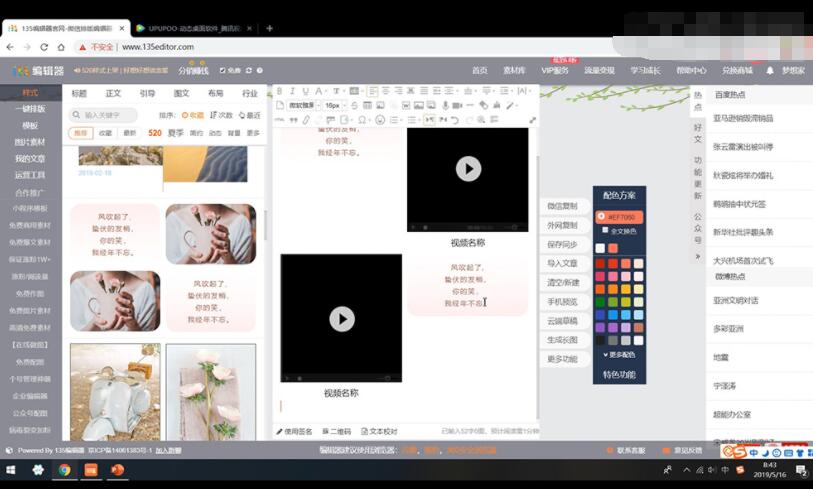Toggle the 免费 checkbox in the header
The height and width of the screenshot is (489, 813).
point(222,70)
